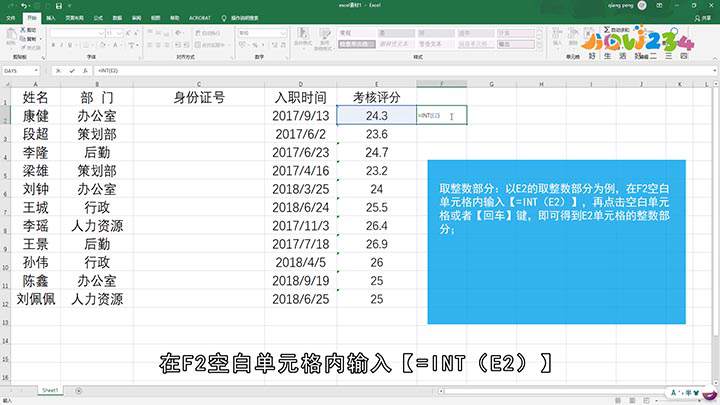Image resolution: width=720 pixels, height=405 pixels.
Task: Switch to the 公式 ribbon tab
Action: (x=98, y=18)
